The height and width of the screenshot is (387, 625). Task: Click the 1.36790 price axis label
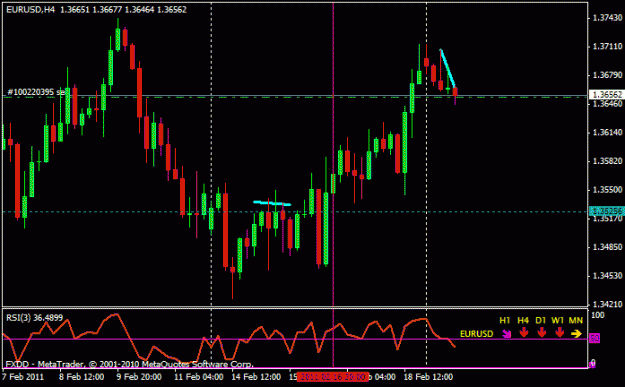pyautogui.click(x=607, y=75)
